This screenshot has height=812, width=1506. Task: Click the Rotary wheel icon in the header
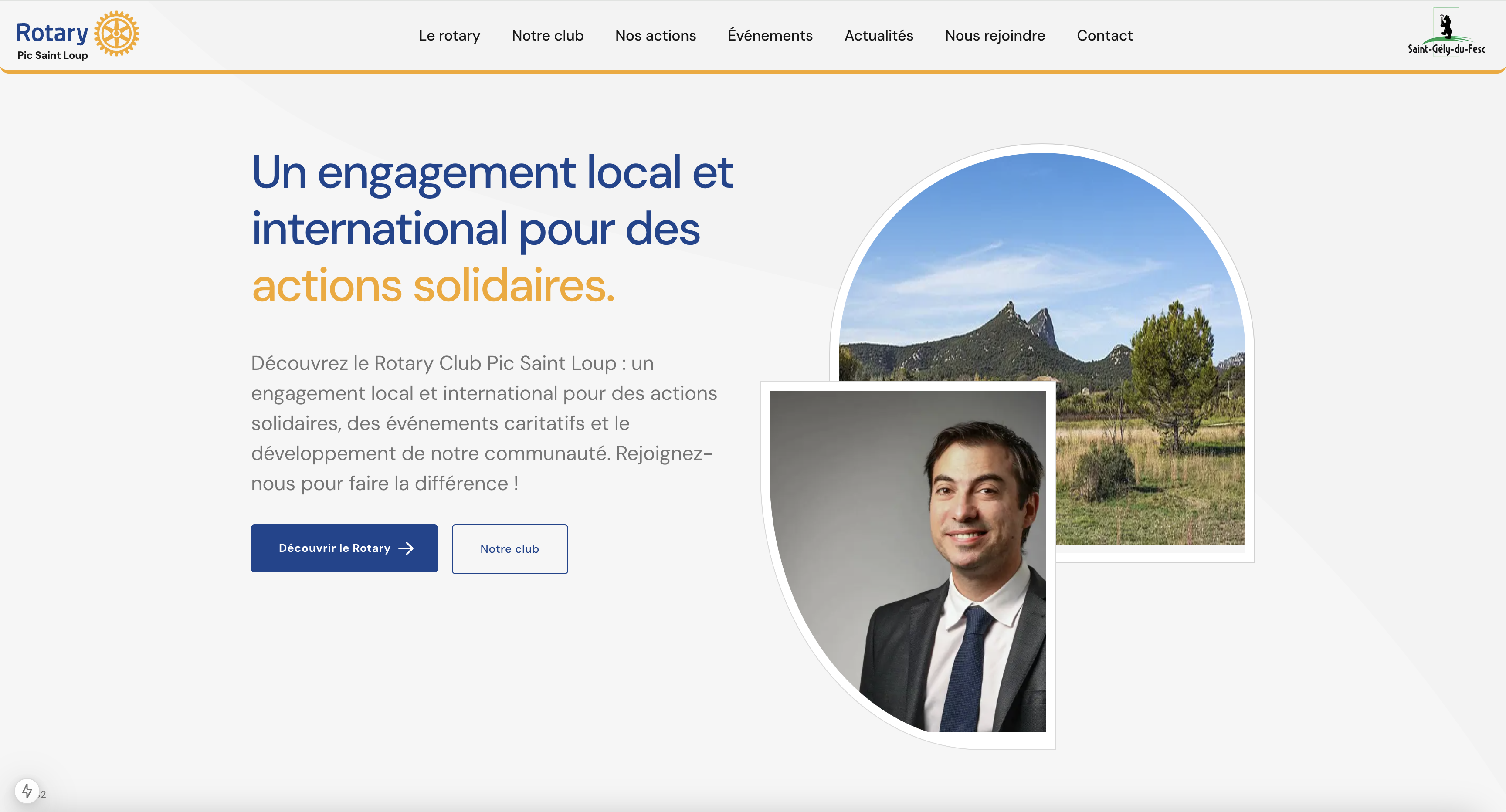(x=119, y=33)
